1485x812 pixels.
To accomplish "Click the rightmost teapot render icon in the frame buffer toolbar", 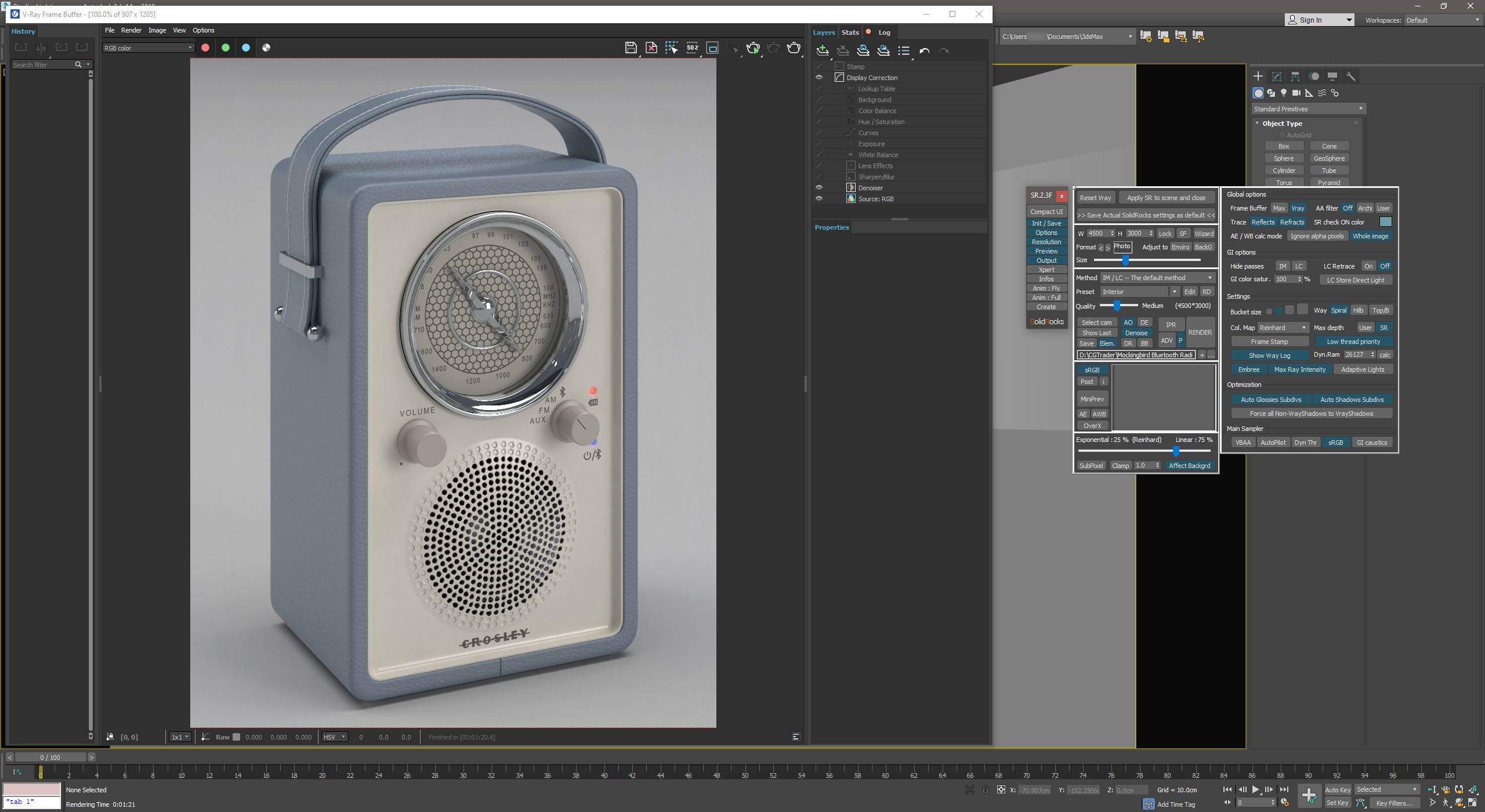I will [794, 48].
